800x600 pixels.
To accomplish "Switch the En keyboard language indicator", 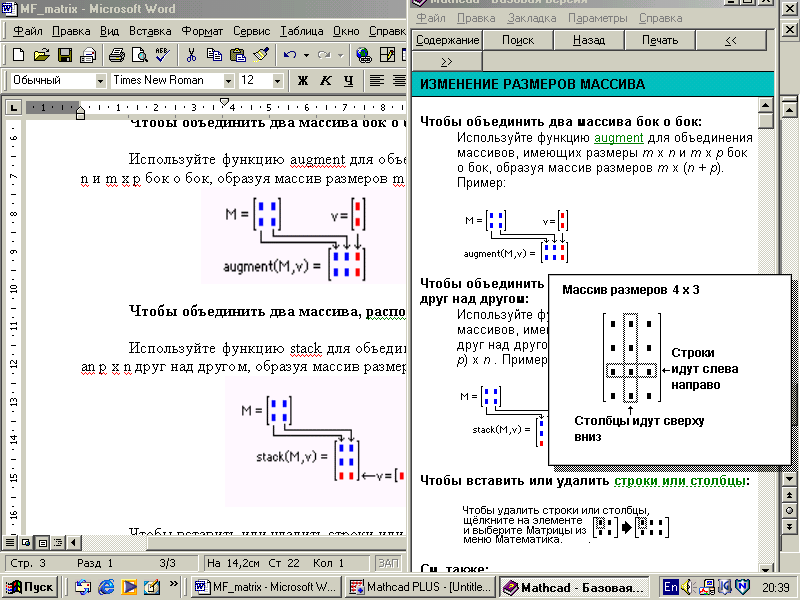I will (670, 587).
